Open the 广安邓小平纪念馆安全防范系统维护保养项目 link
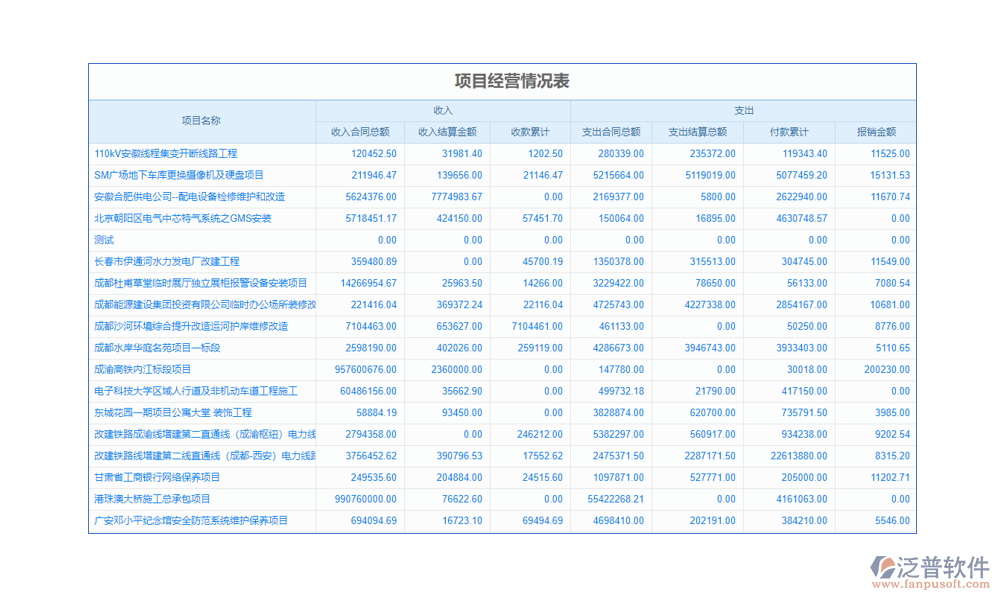1000x600 pixels. [x=191, y=520]
